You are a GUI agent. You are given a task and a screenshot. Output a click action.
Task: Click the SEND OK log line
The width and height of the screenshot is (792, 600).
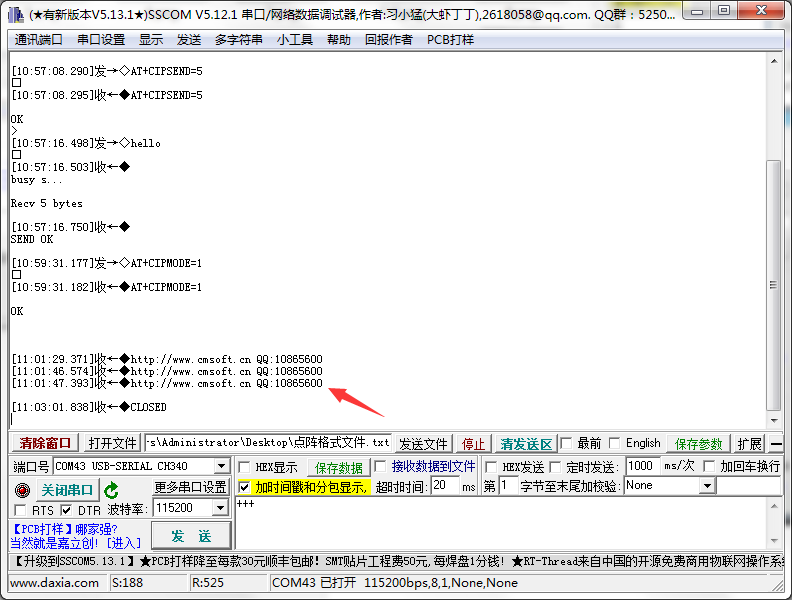pos(32,239)
